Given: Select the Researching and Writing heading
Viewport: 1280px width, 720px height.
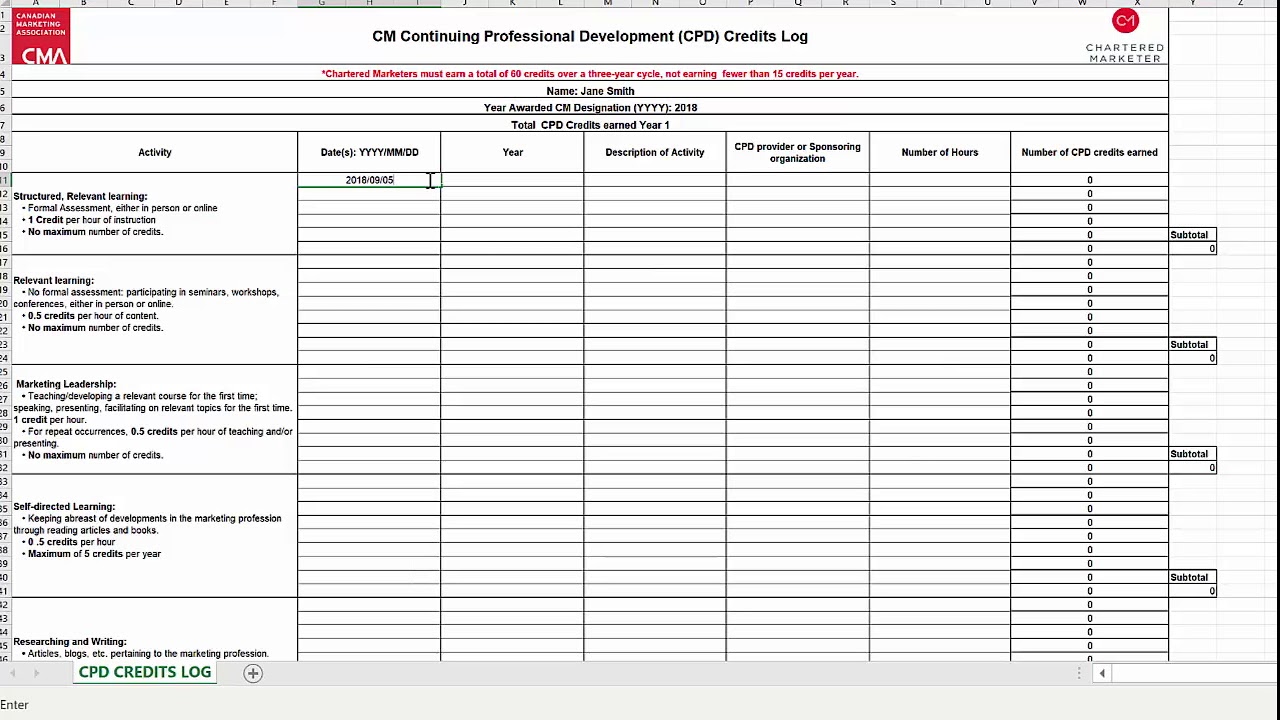Looking at the screenshot, I should (x=70, y=642).
